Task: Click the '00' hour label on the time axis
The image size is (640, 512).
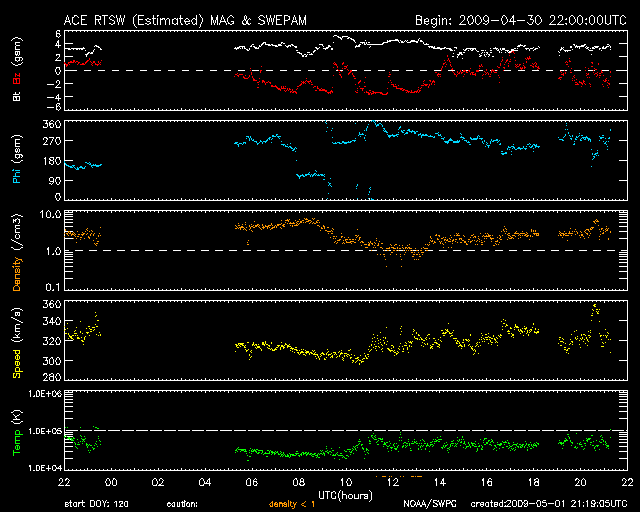Action: click(x=111, y=482)
